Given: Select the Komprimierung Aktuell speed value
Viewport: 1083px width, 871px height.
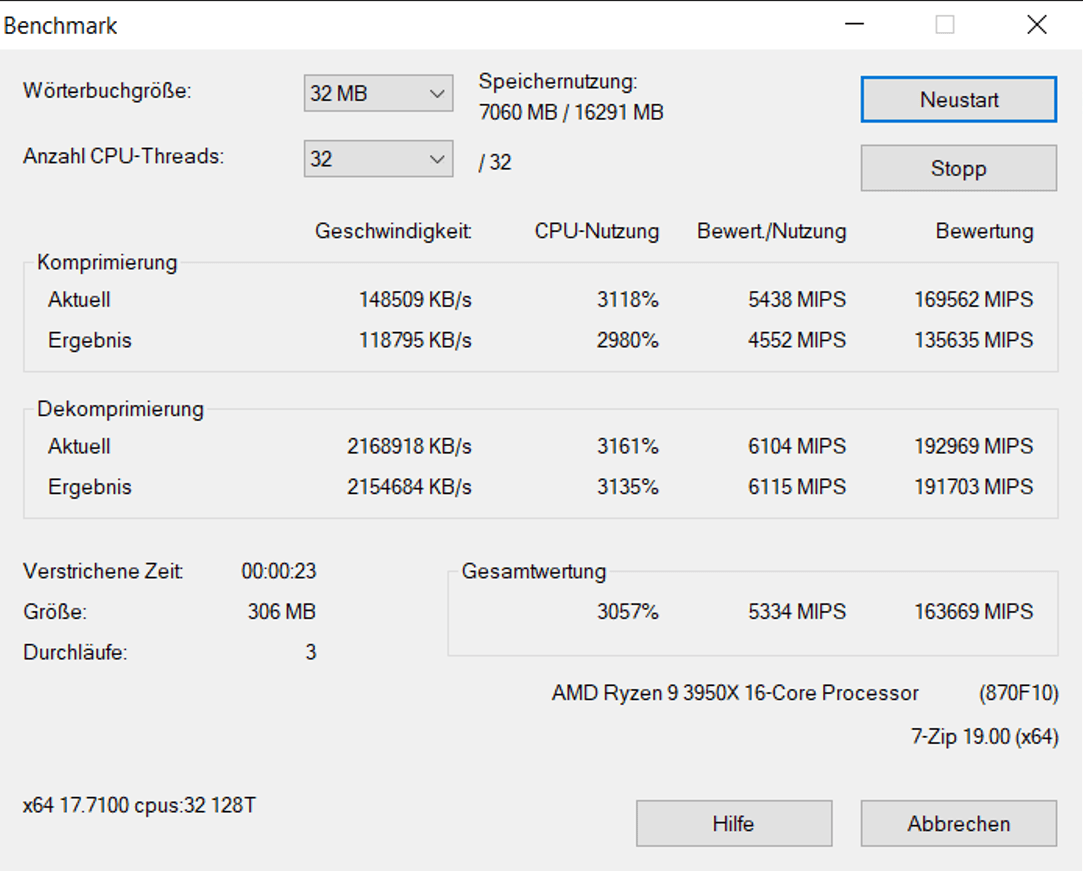Looking at the screenshot, I should 415,300.
